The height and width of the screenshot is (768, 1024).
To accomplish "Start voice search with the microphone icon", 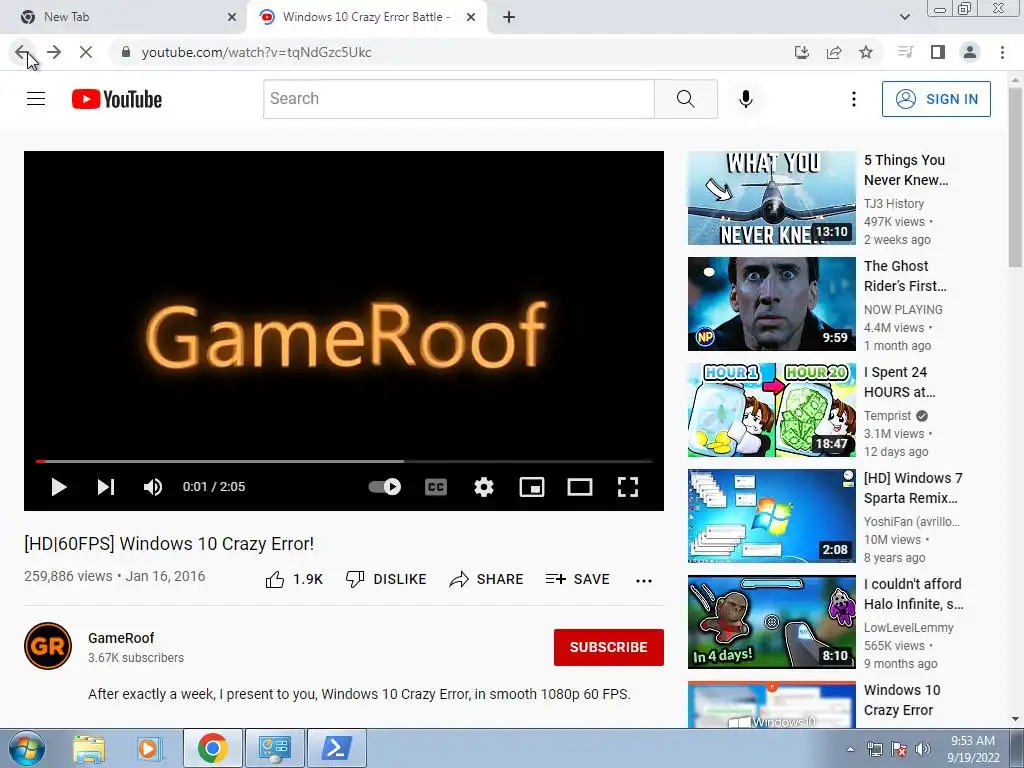I will [x=746, y=99].
